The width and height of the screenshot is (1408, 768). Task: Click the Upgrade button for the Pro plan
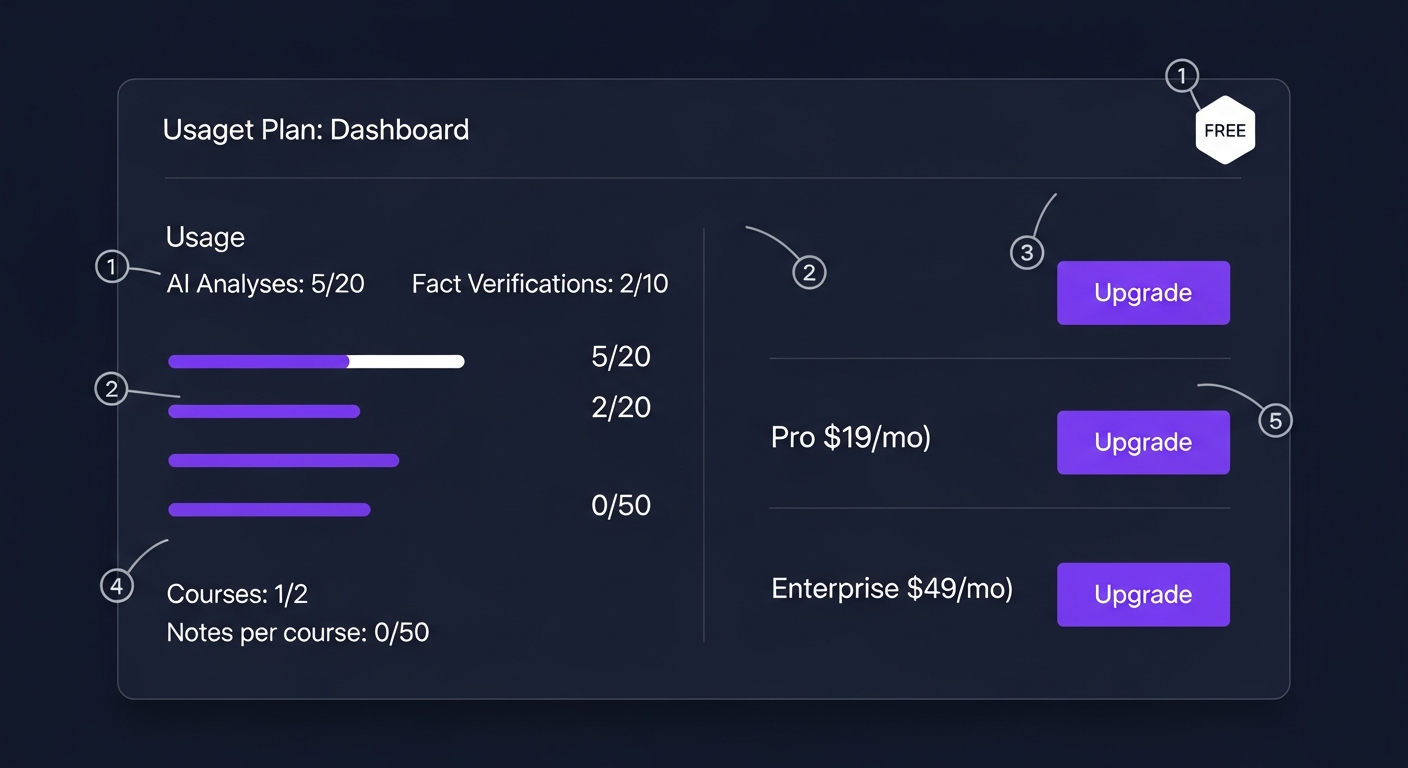click(x=1143, y=442)
